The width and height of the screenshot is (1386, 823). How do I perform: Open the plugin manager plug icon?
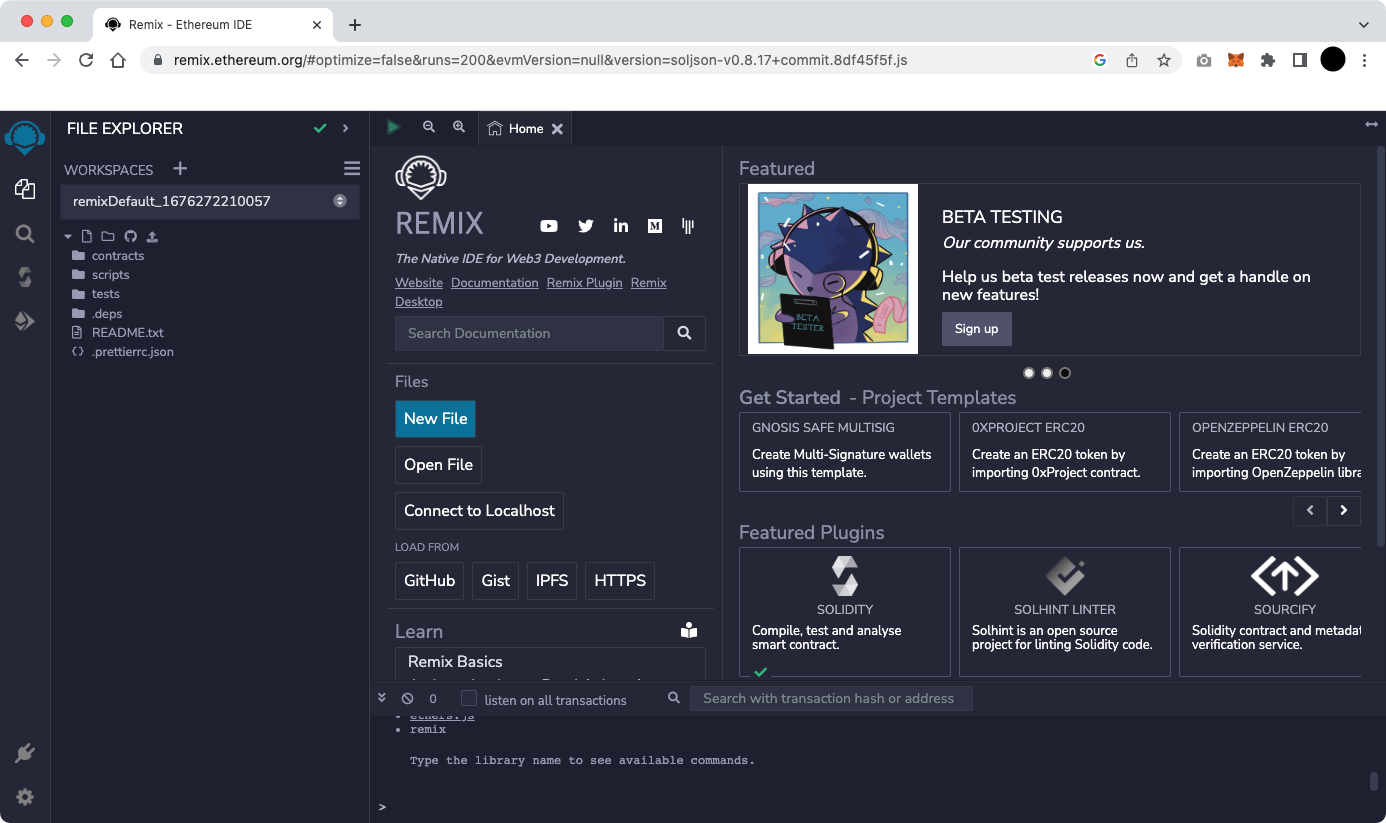(x=25, y=753)
